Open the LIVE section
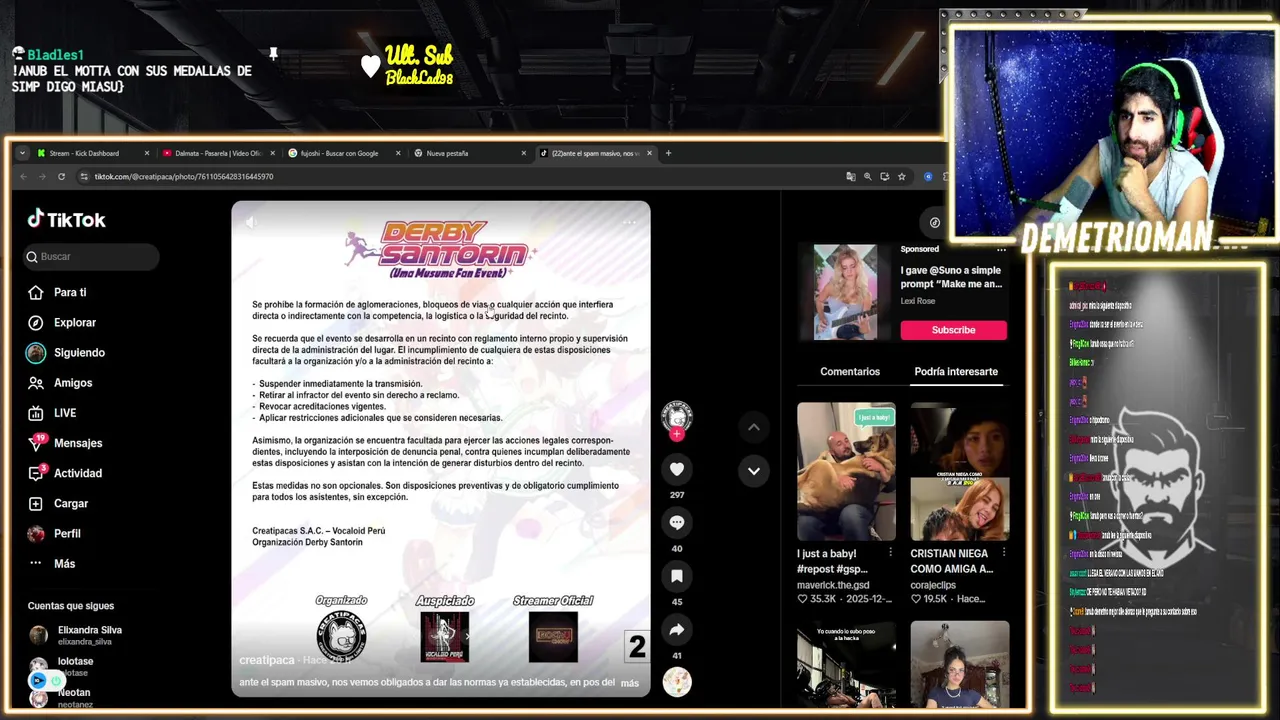Image resolution: width=1280 pixels, height=720 pixels. [65, 413]
